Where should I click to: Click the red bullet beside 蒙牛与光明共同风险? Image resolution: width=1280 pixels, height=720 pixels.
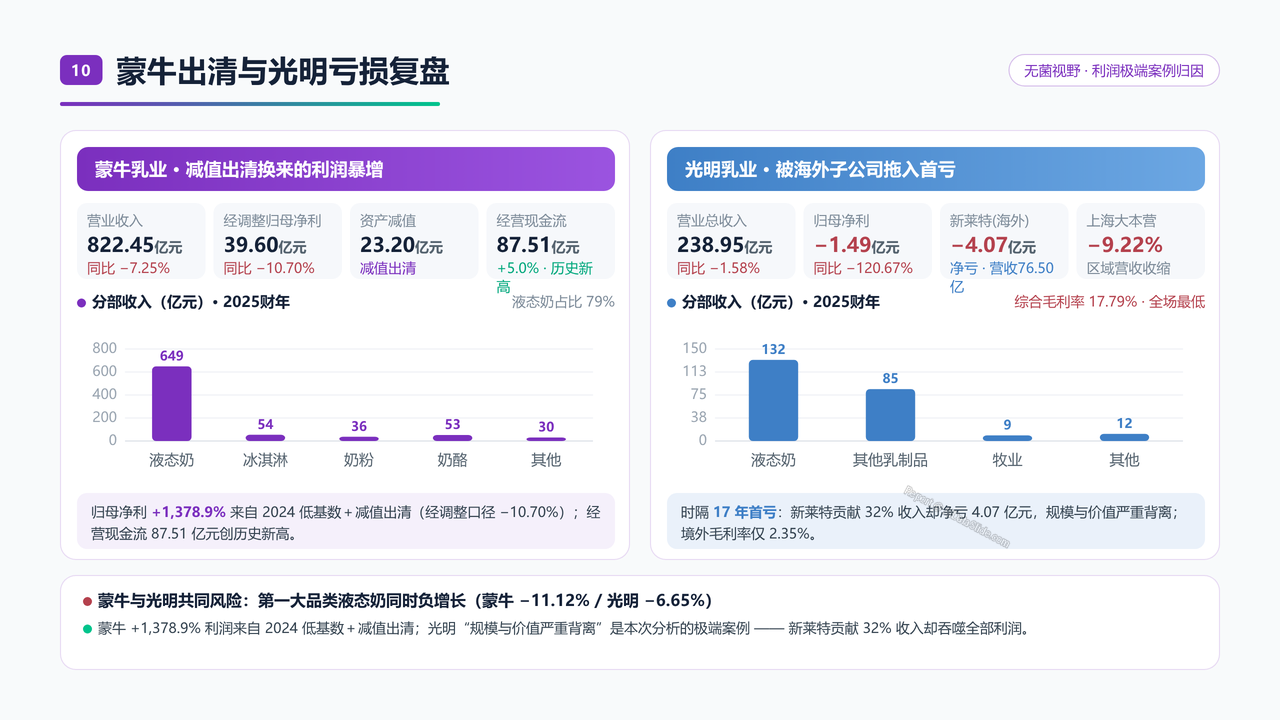87,601
